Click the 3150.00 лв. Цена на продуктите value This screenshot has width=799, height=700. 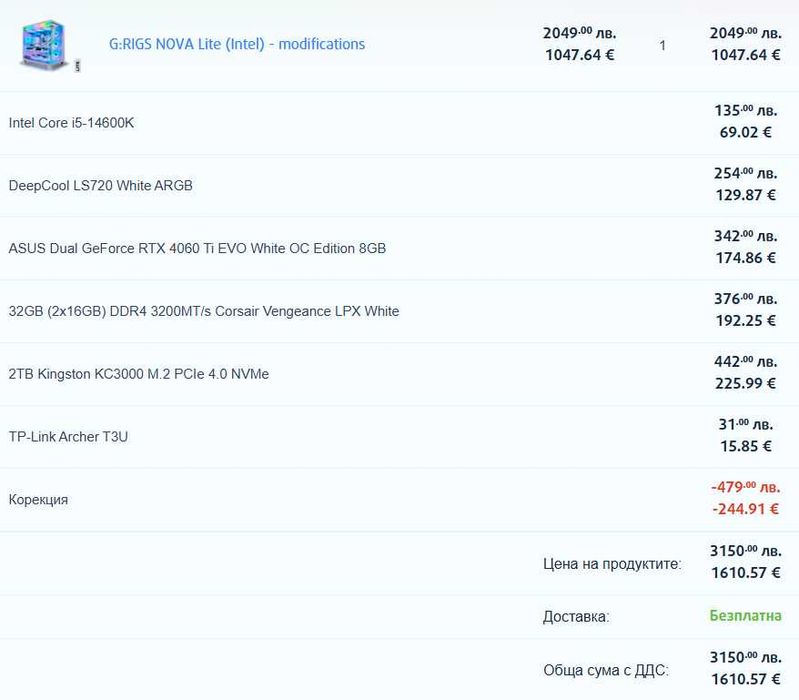click(745, 551)
